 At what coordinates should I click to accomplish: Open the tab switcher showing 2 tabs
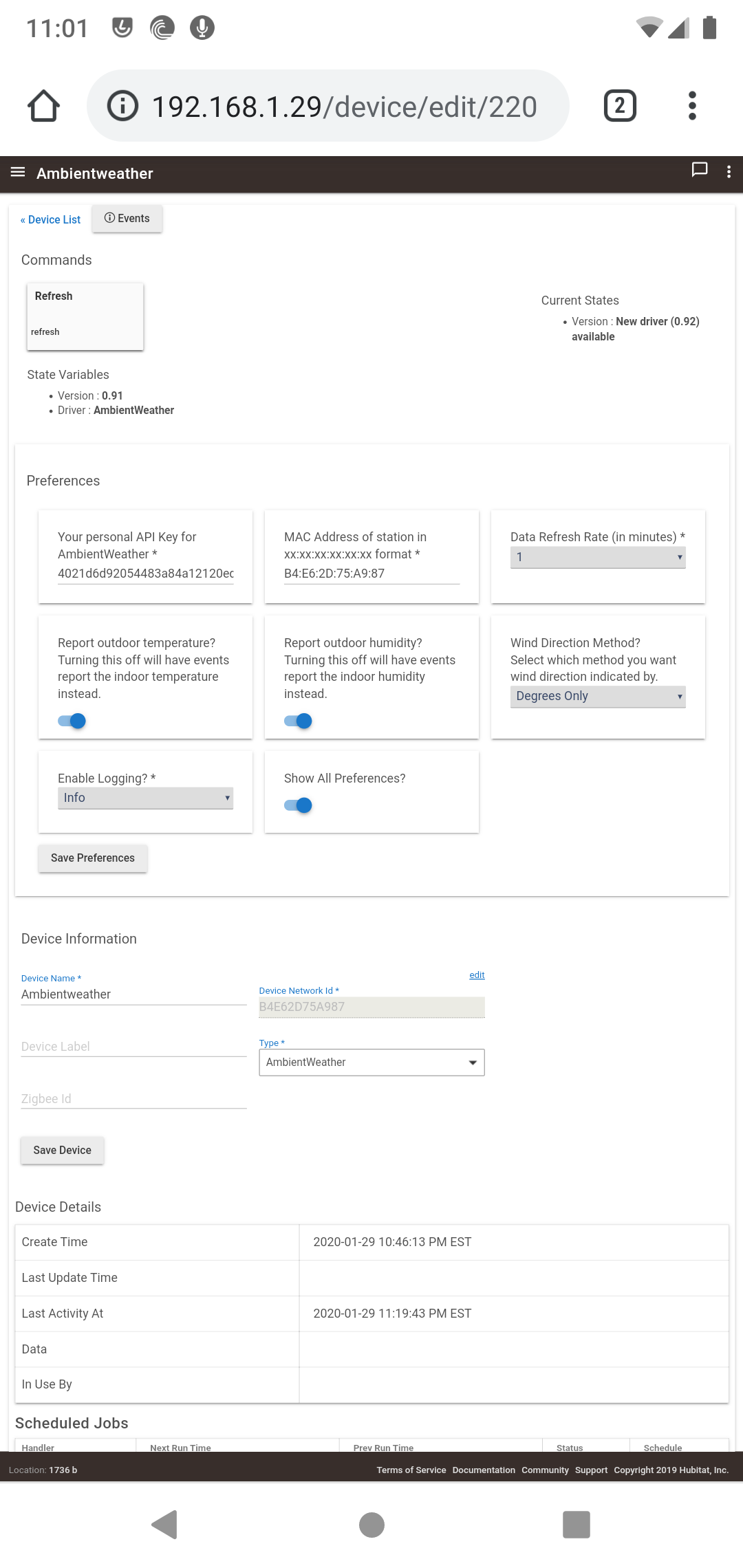(620, 106)
